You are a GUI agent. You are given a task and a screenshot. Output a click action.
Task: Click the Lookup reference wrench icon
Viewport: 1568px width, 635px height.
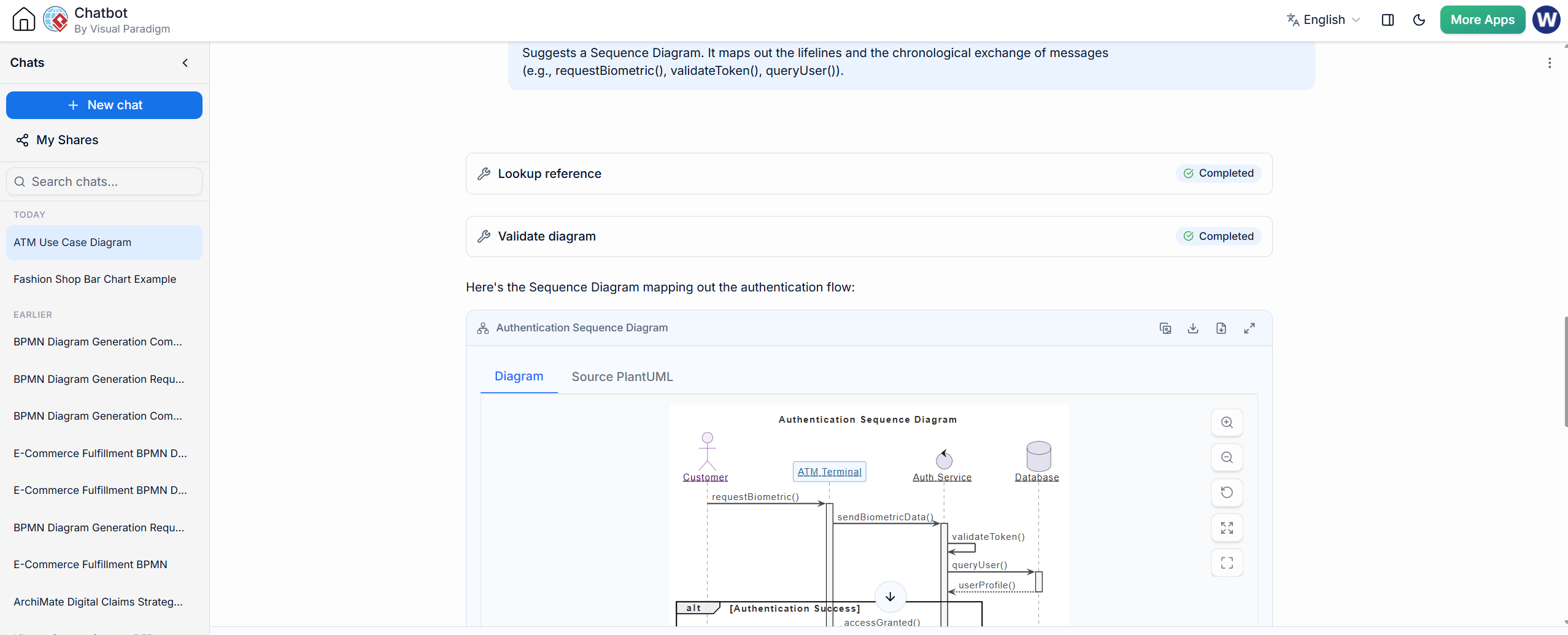tap(484, 174)
